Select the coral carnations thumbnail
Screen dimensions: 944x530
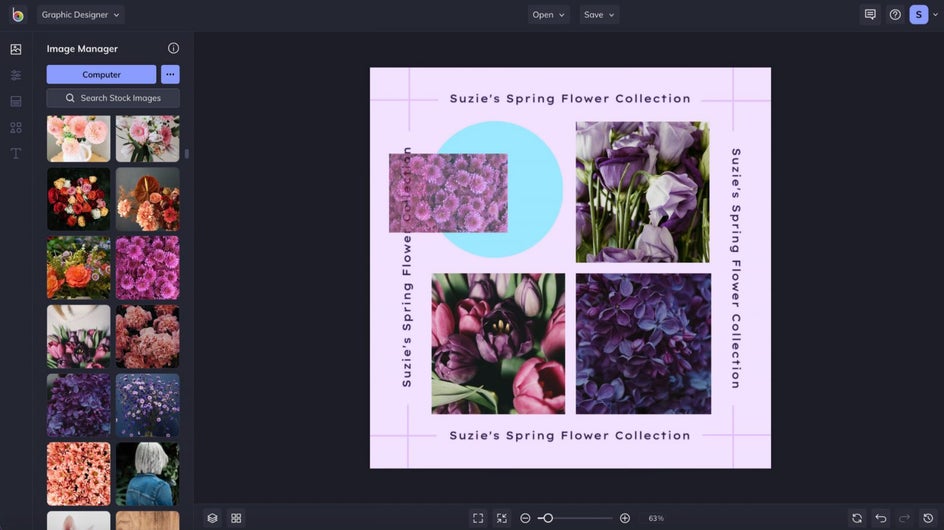click(148, 337)
